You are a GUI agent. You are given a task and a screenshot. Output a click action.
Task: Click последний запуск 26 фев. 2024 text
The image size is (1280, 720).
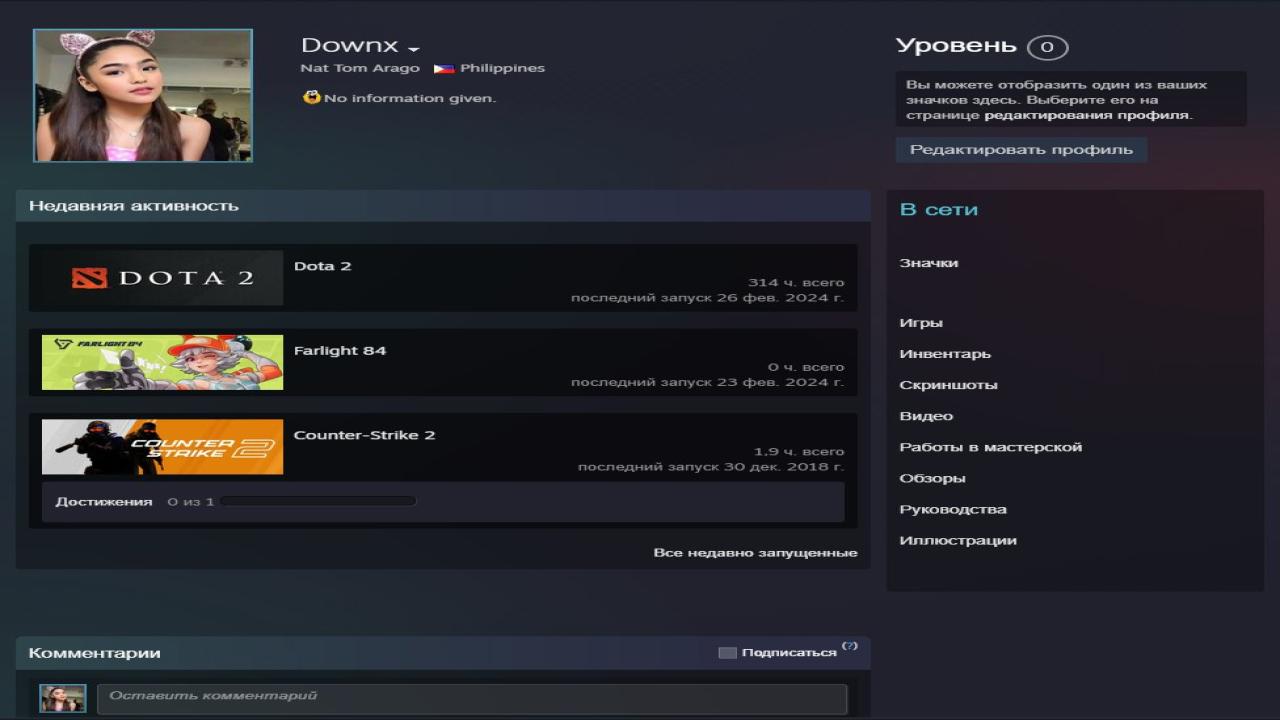coord(707,298)
